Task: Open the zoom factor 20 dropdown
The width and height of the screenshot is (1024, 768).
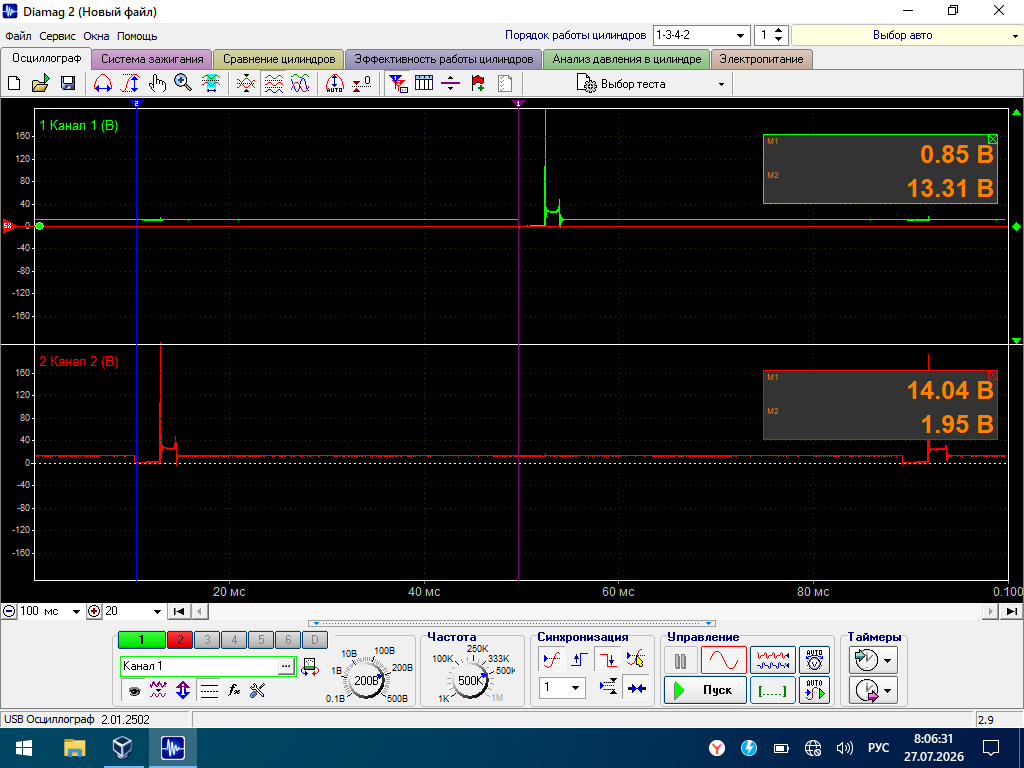Action: [157, 611]
